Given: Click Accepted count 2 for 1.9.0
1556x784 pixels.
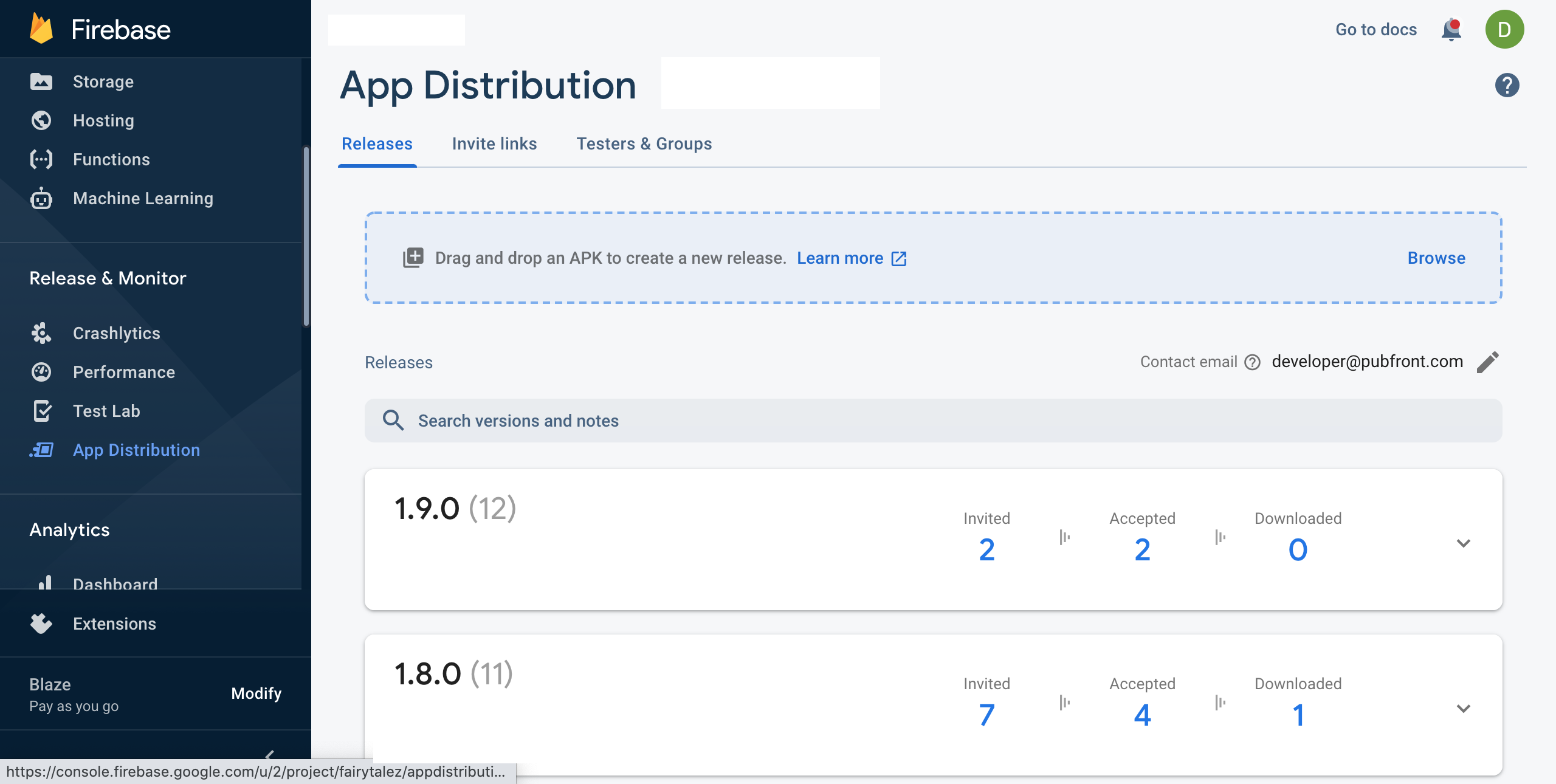Looking at the screenshot, I should pos(1142,550).
